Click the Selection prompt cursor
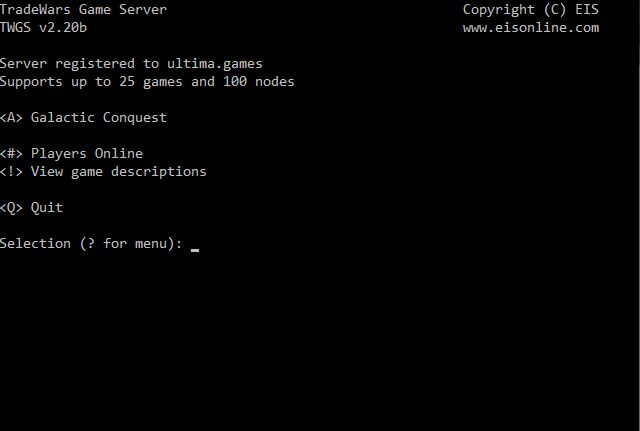 coord(195,250)
